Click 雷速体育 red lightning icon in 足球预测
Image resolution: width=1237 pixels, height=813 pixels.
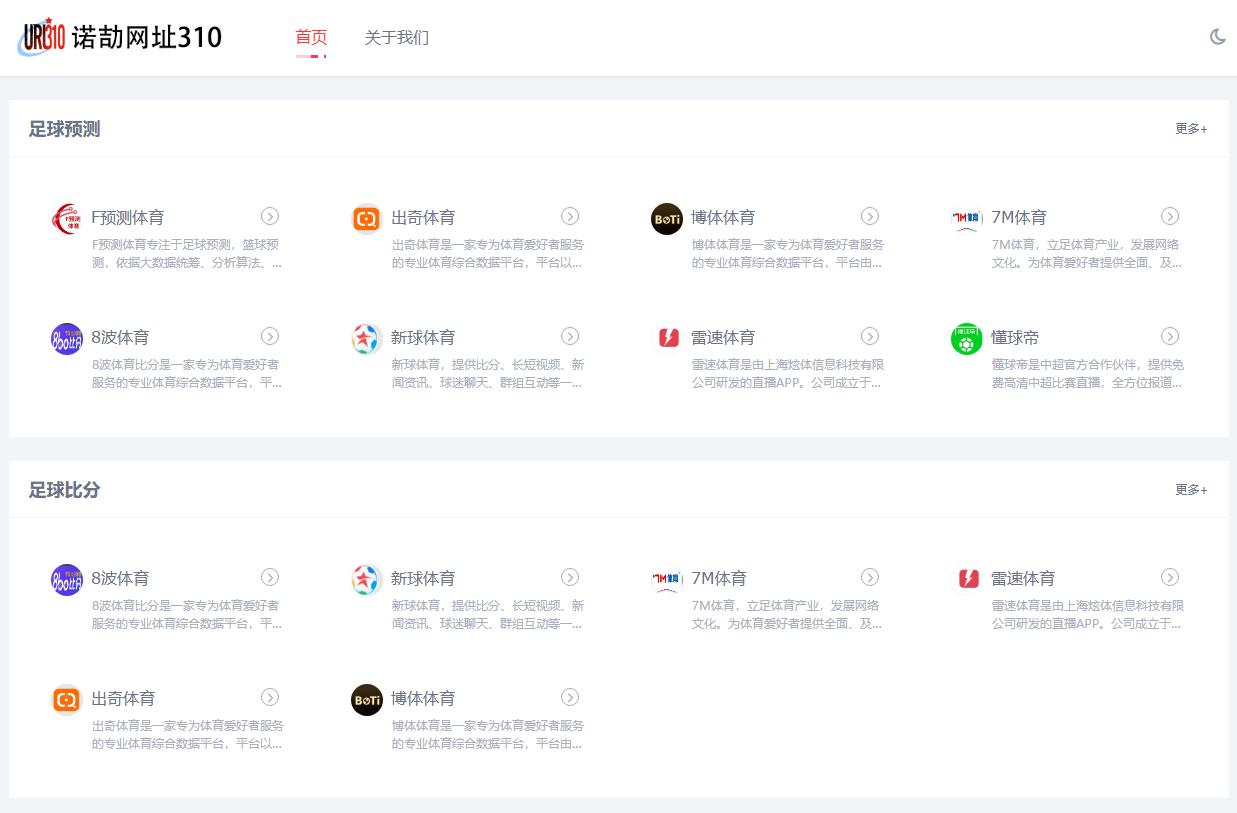pyautogui.click(x=667, y=339)
